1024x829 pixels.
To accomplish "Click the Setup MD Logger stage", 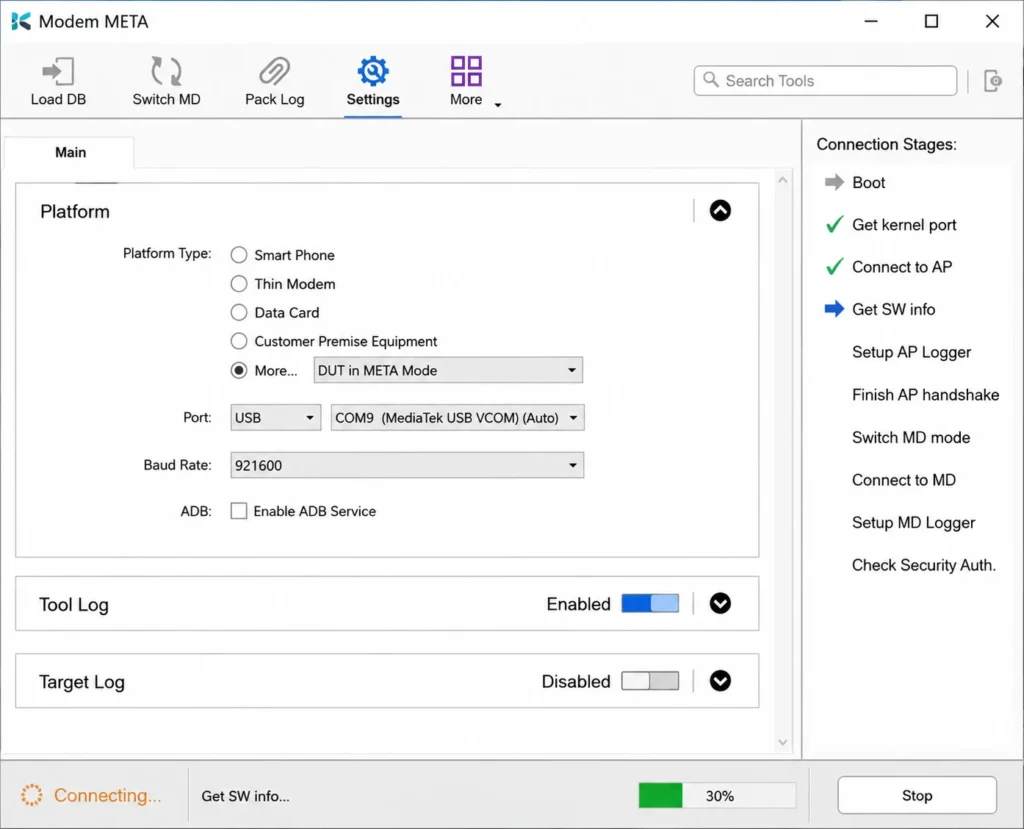I will pyautogui.click(x=914, y=523).
